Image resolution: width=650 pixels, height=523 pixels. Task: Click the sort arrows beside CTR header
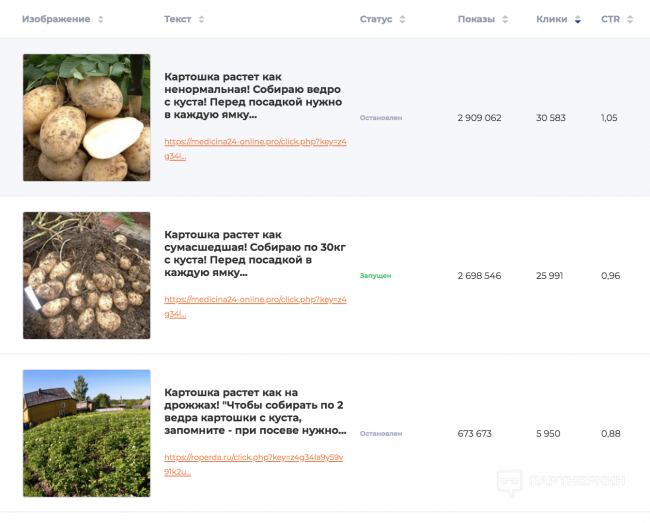631,19
